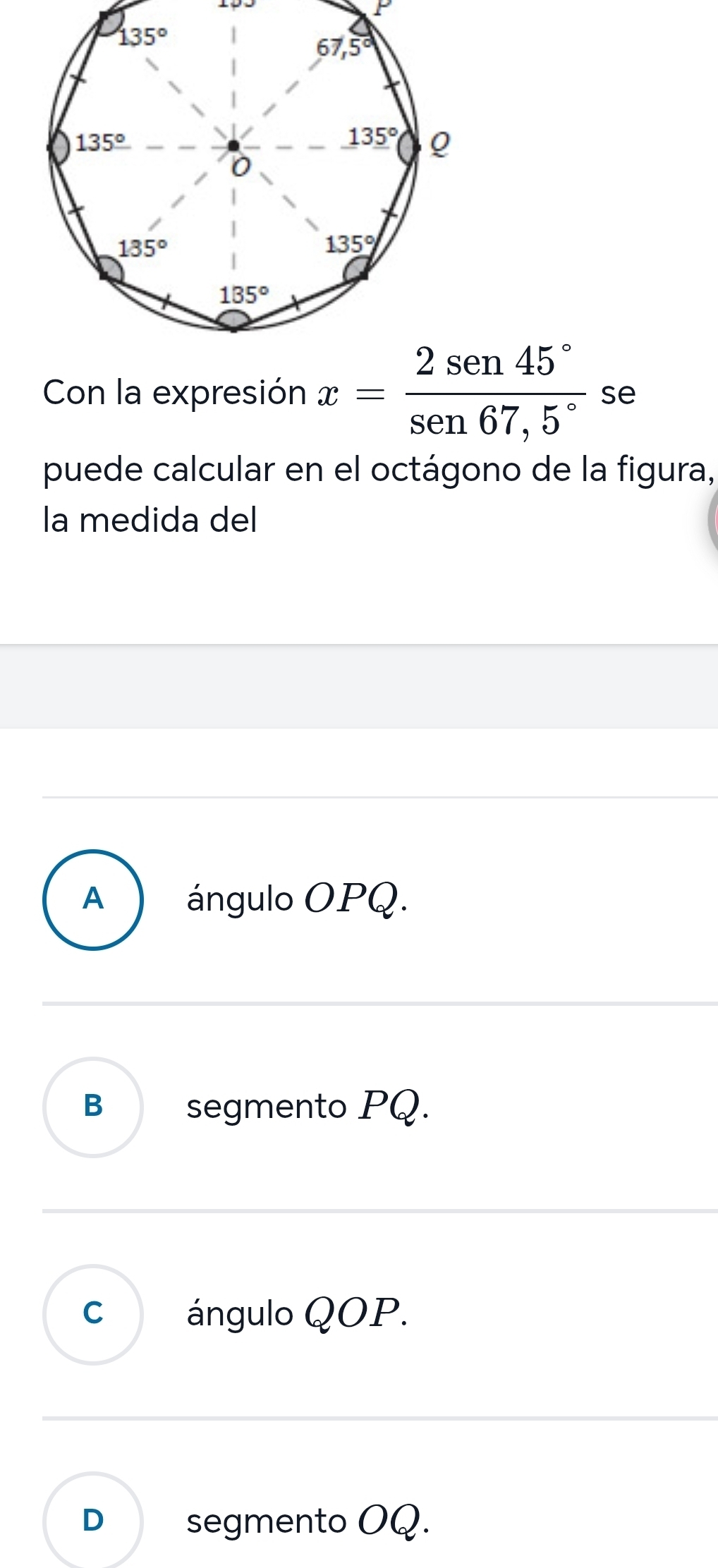Tap the fraction formula 2 sen 45° over sen 67,5°
The width and height of the screenshot is (718, 1568).
497,392
